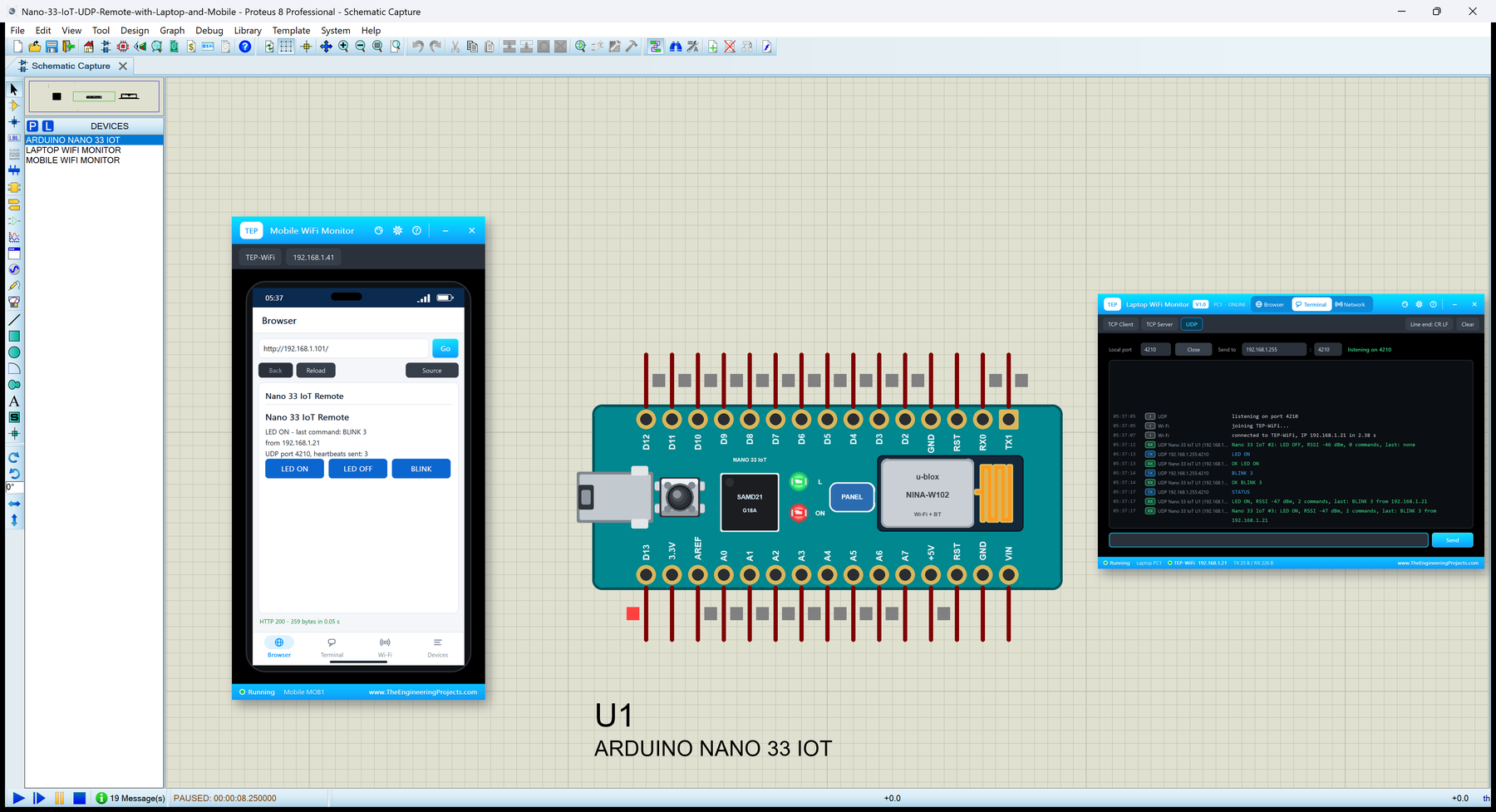The width and height of the screenshot is (1496, 812).
Task: Close the Schematic Capture tab
Action: [x=123, y=66]
